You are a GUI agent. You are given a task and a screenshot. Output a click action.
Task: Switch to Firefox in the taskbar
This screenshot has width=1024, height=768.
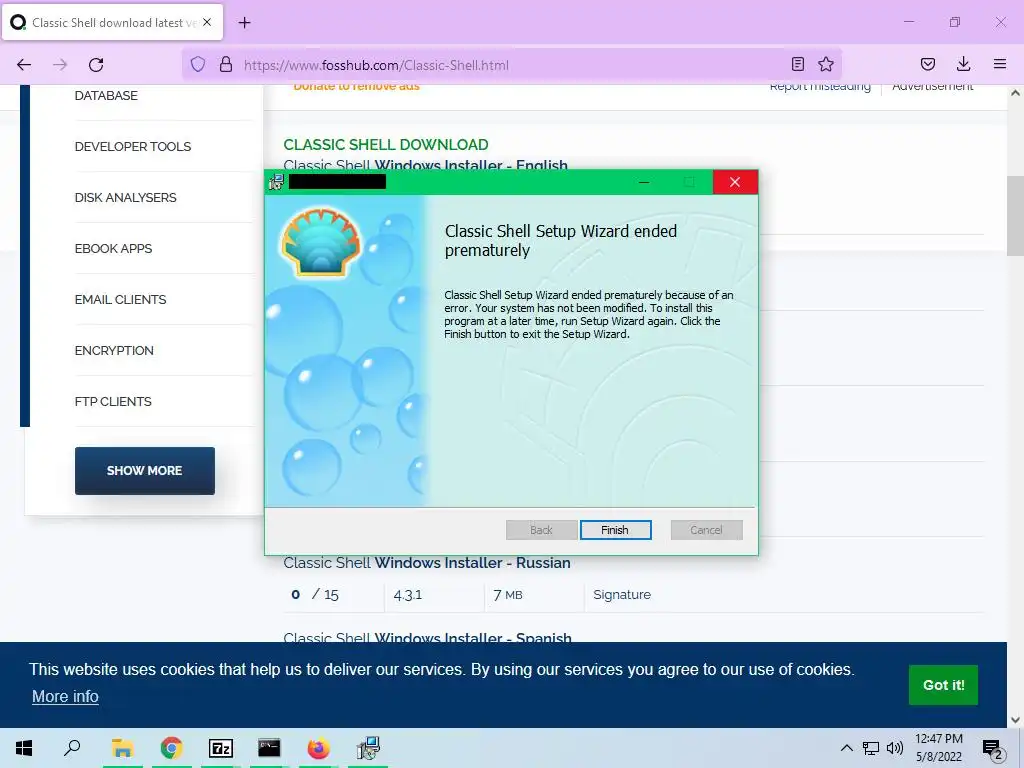click(x=319, y=748)
